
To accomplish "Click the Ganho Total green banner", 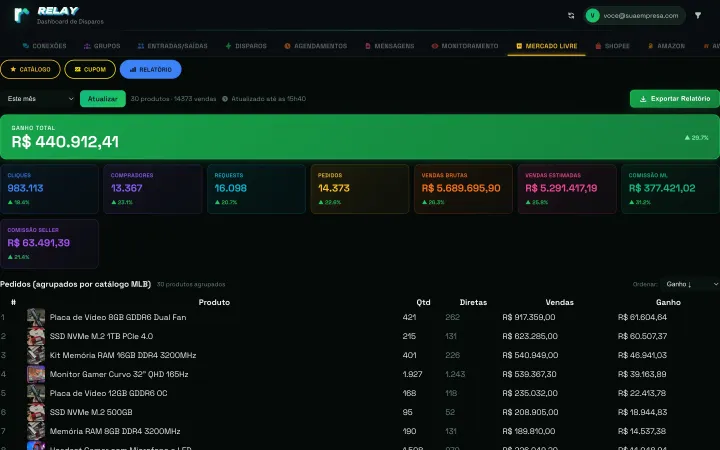I will pos(360,137).
